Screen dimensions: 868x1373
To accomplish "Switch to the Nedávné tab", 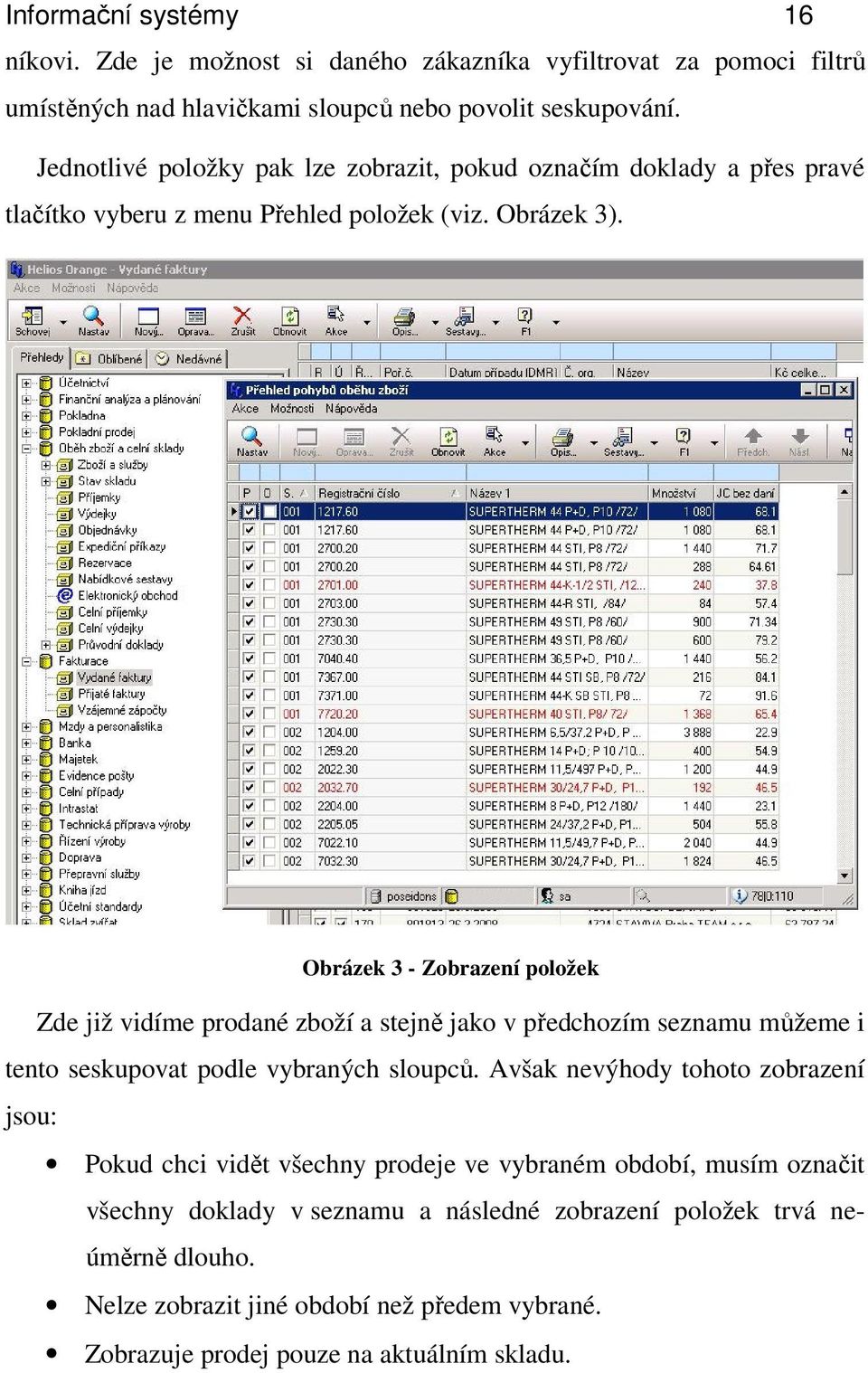I will tap(188, 358).
